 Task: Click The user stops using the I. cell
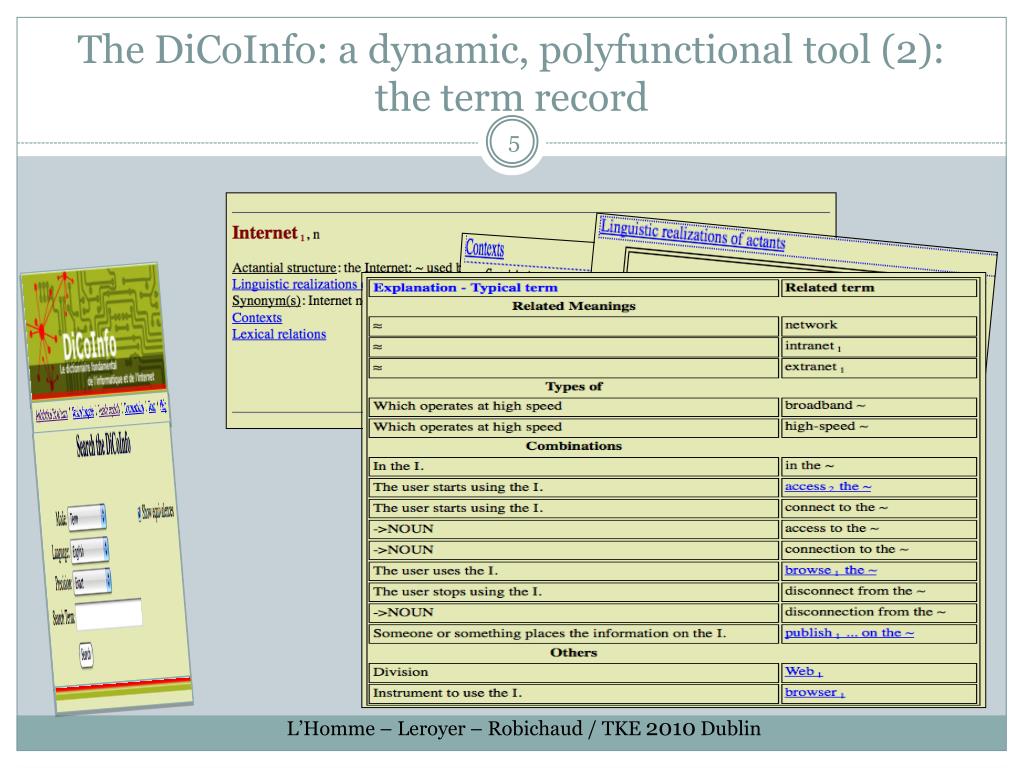[x=574, y=591]
